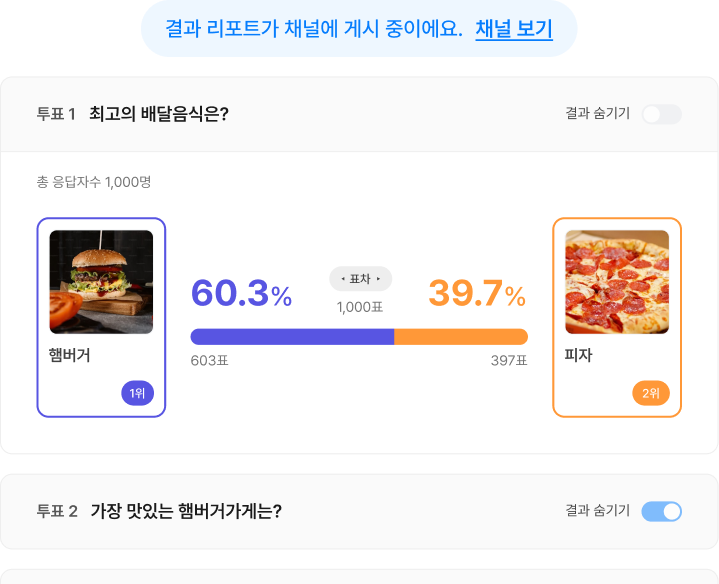Select the 피자 option label
719x584 pixels.
pyautogui.click(x=578, y=355)
